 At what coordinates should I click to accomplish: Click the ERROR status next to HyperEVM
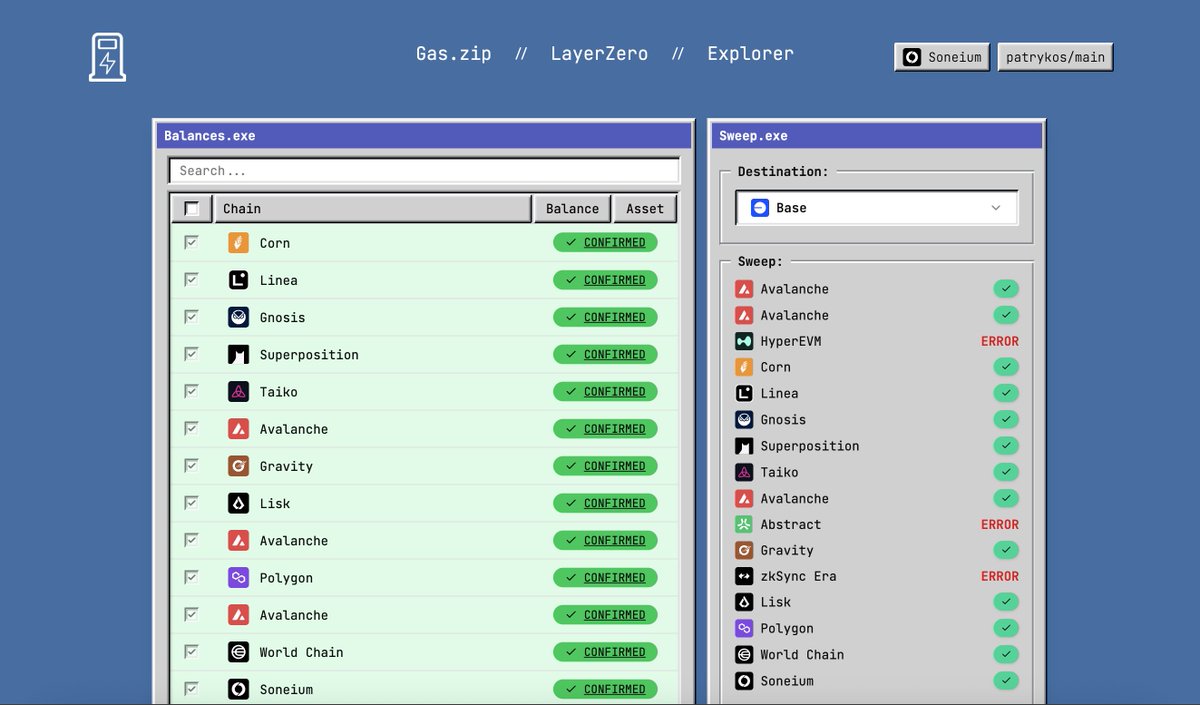coord(1000,341)
